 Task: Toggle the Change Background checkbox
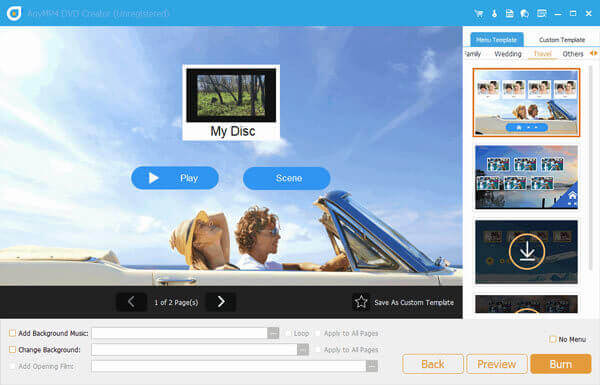click(x=12, y=350)
